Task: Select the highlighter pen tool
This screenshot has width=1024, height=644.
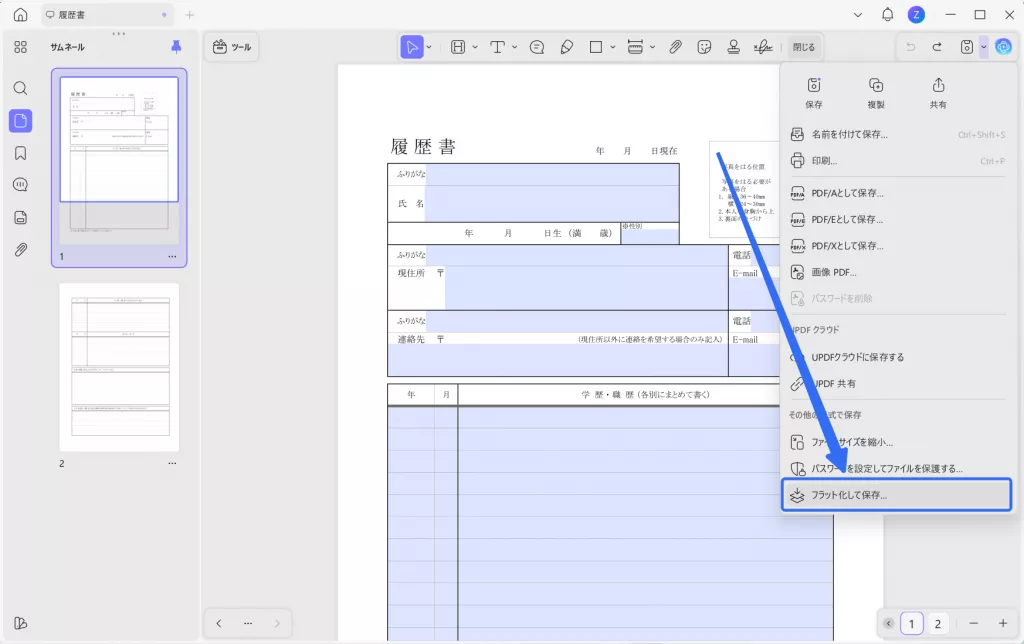Action: tap(566, 47)
